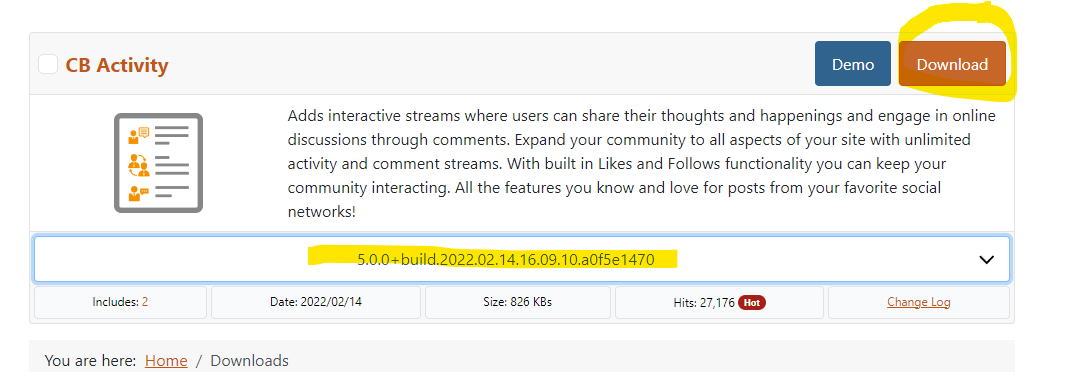Tick the checkbox beside CB Activity
The image size is (1083, 372).
coord(48,64)
